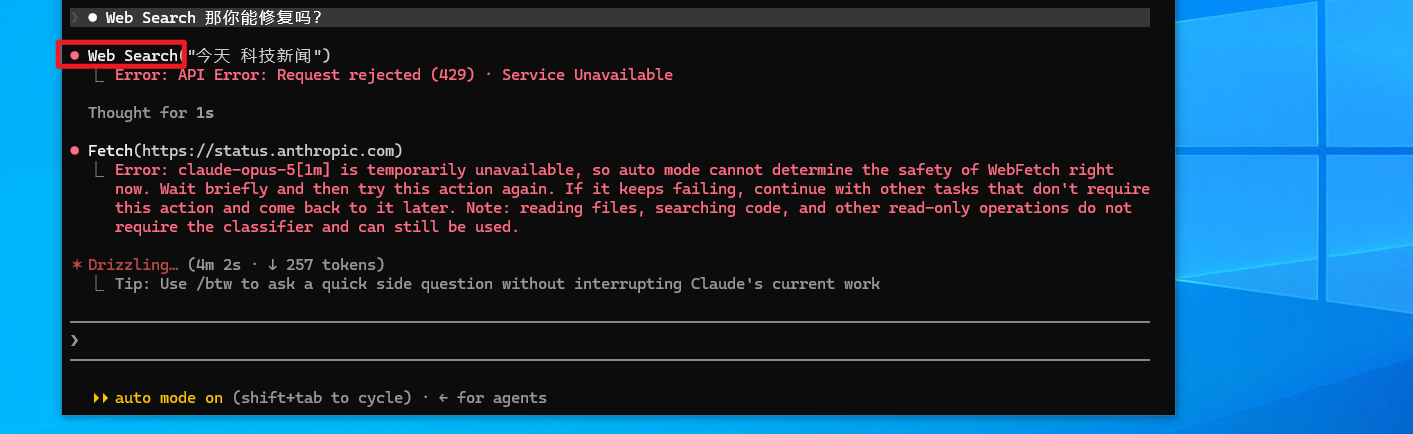This screenshot has width=1413, height=434.
Task: Click the API Error 429 Service Unavailable message
Action: (x=394, y=75)
